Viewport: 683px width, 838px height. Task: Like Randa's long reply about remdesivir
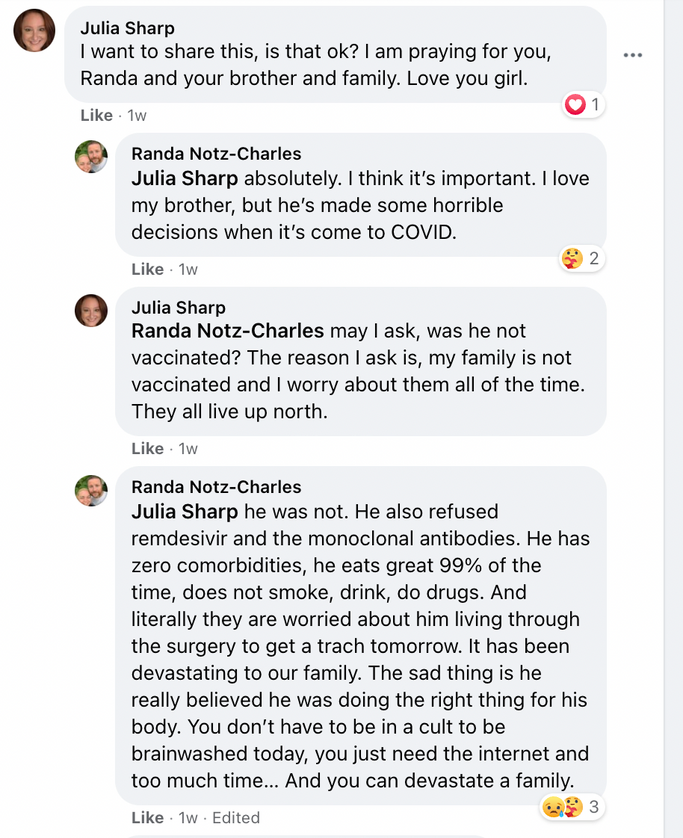point(147,818)
